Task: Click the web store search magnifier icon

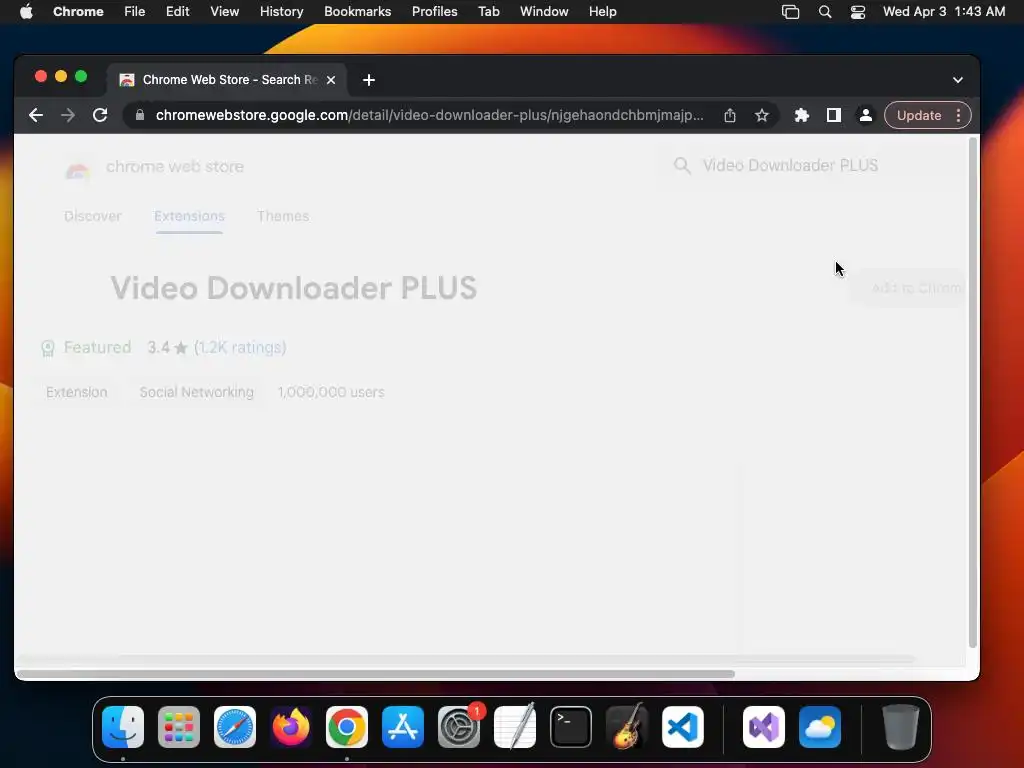Action: [x=682, y=166]
